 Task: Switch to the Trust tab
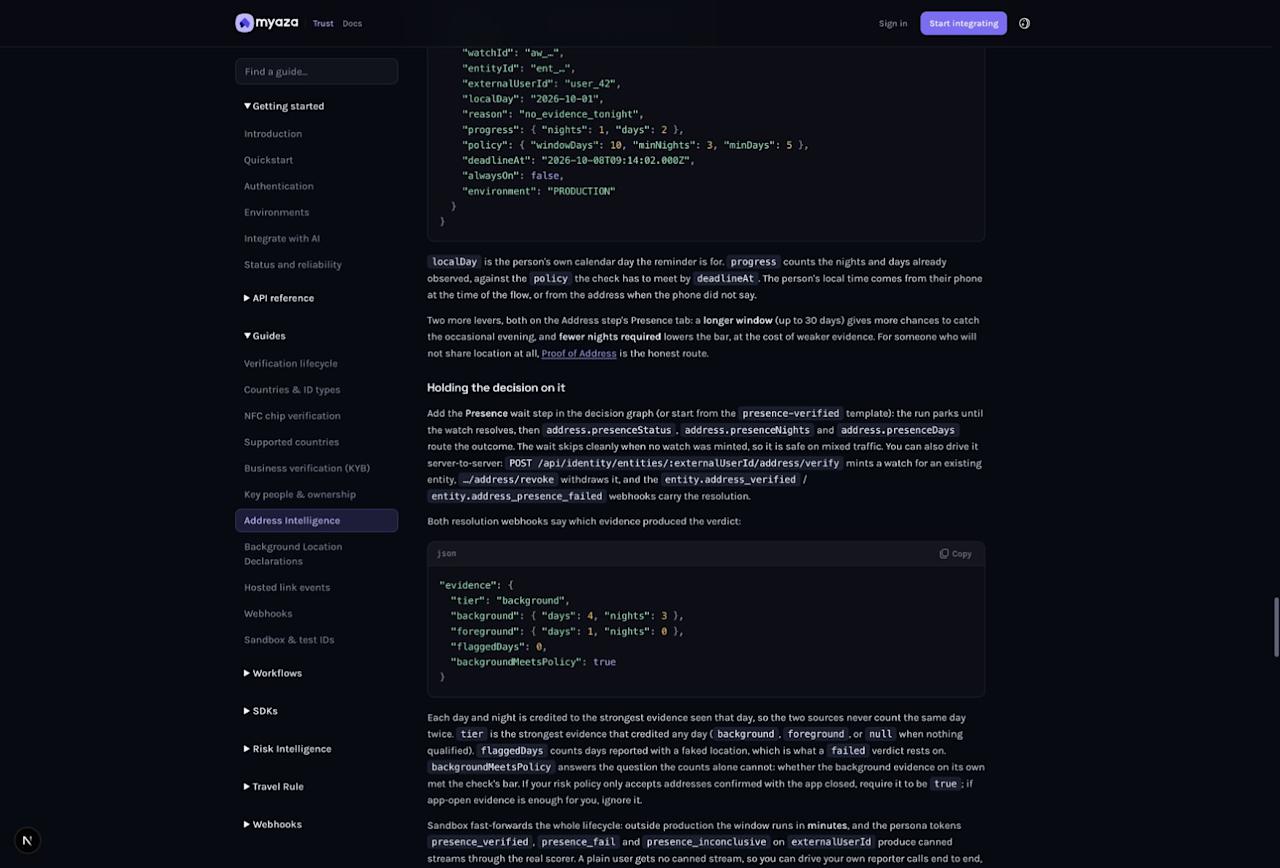(323, 23)
